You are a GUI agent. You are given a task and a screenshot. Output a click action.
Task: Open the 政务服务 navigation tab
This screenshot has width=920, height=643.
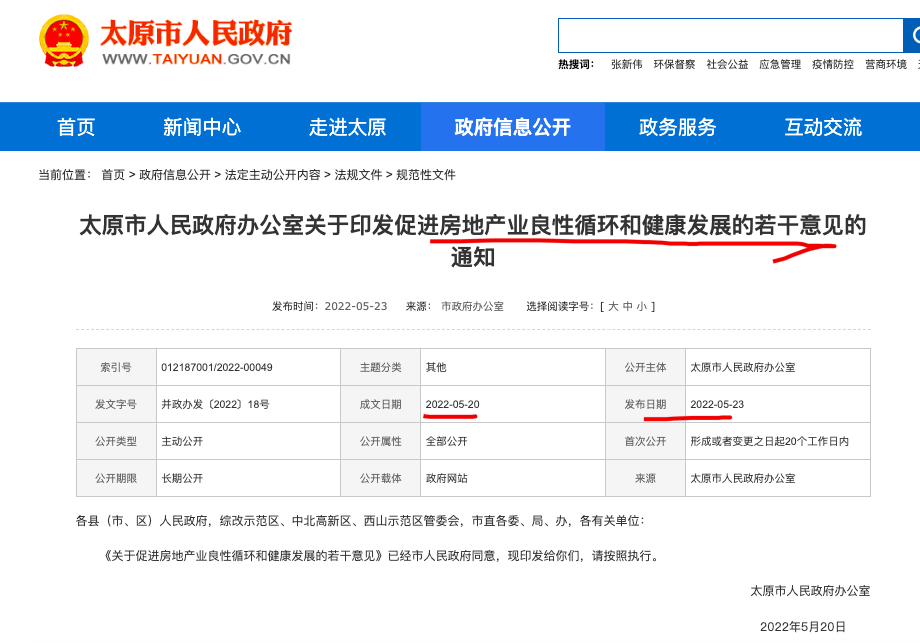coord(678,127)
